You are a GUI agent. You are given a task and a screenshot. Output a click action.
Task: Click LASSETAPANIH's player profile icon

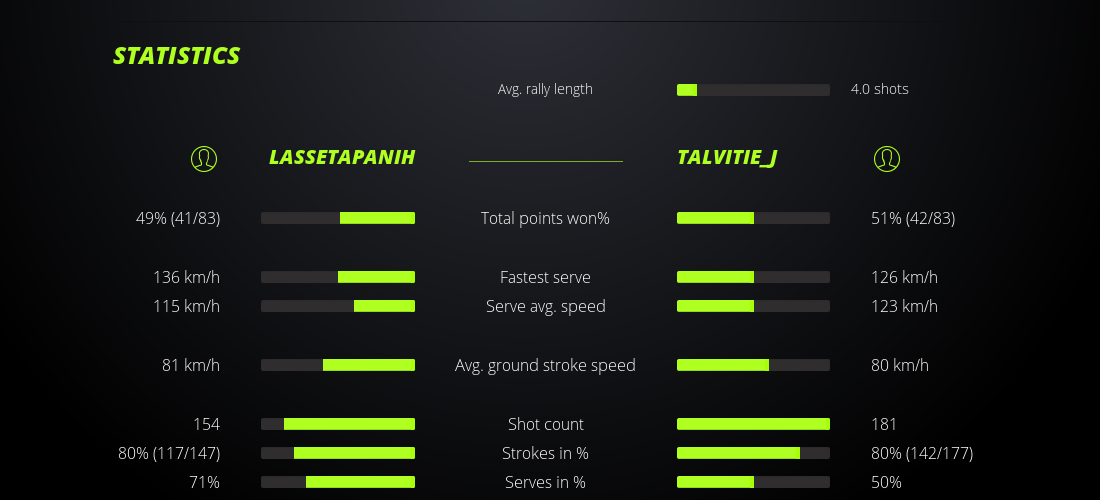tap(204, 158)
